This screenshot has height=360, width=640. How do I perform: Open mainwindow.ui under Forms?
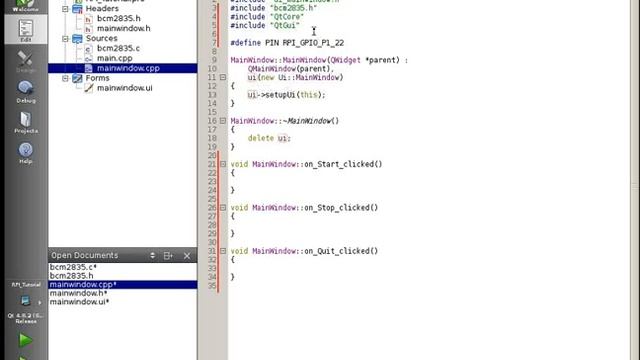coord(124,88)
